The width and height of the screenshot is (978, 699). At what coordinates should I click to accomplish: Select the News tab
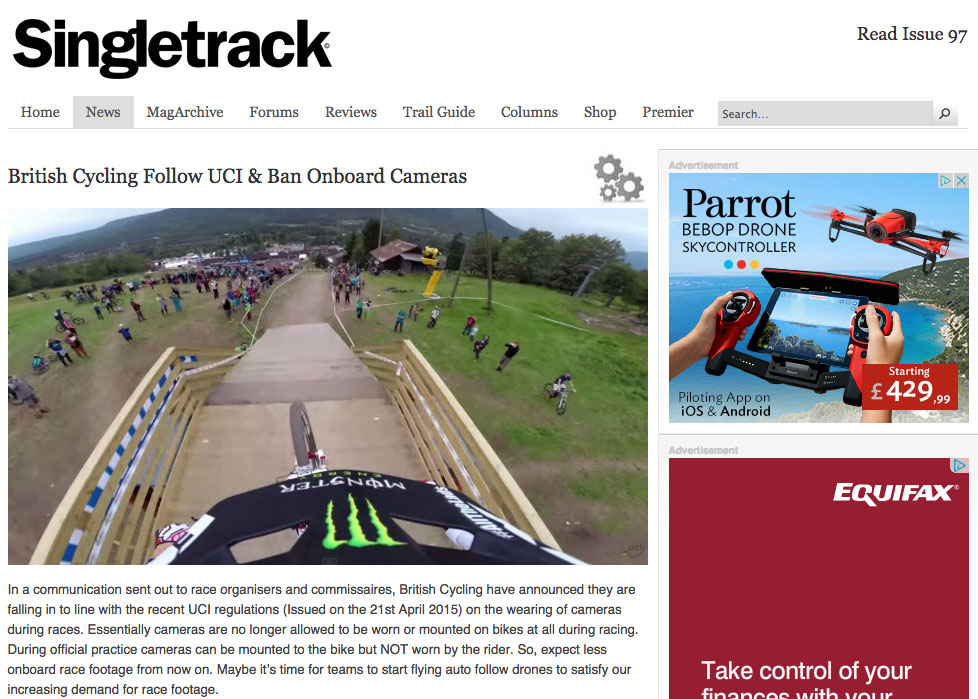103,112
